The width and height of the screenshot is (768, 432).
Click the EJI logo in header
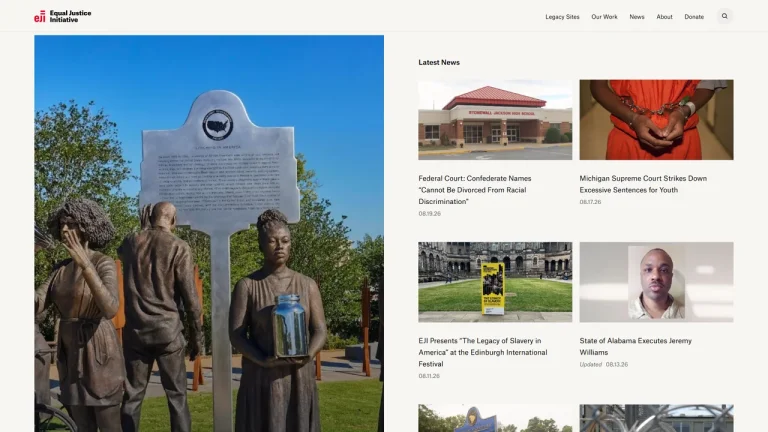pos(63,17)
